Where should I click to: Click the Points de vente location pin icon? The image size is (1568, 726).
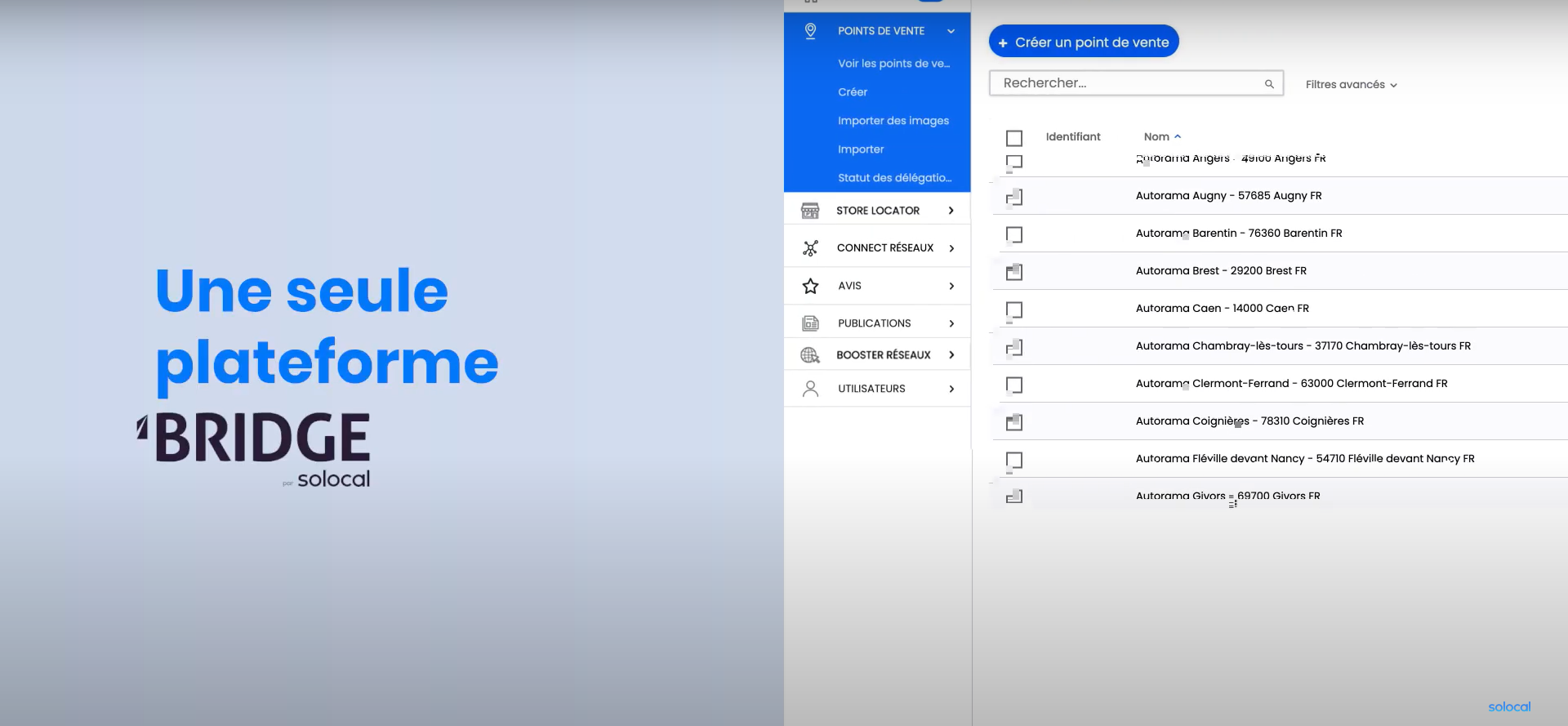(810, 31)
